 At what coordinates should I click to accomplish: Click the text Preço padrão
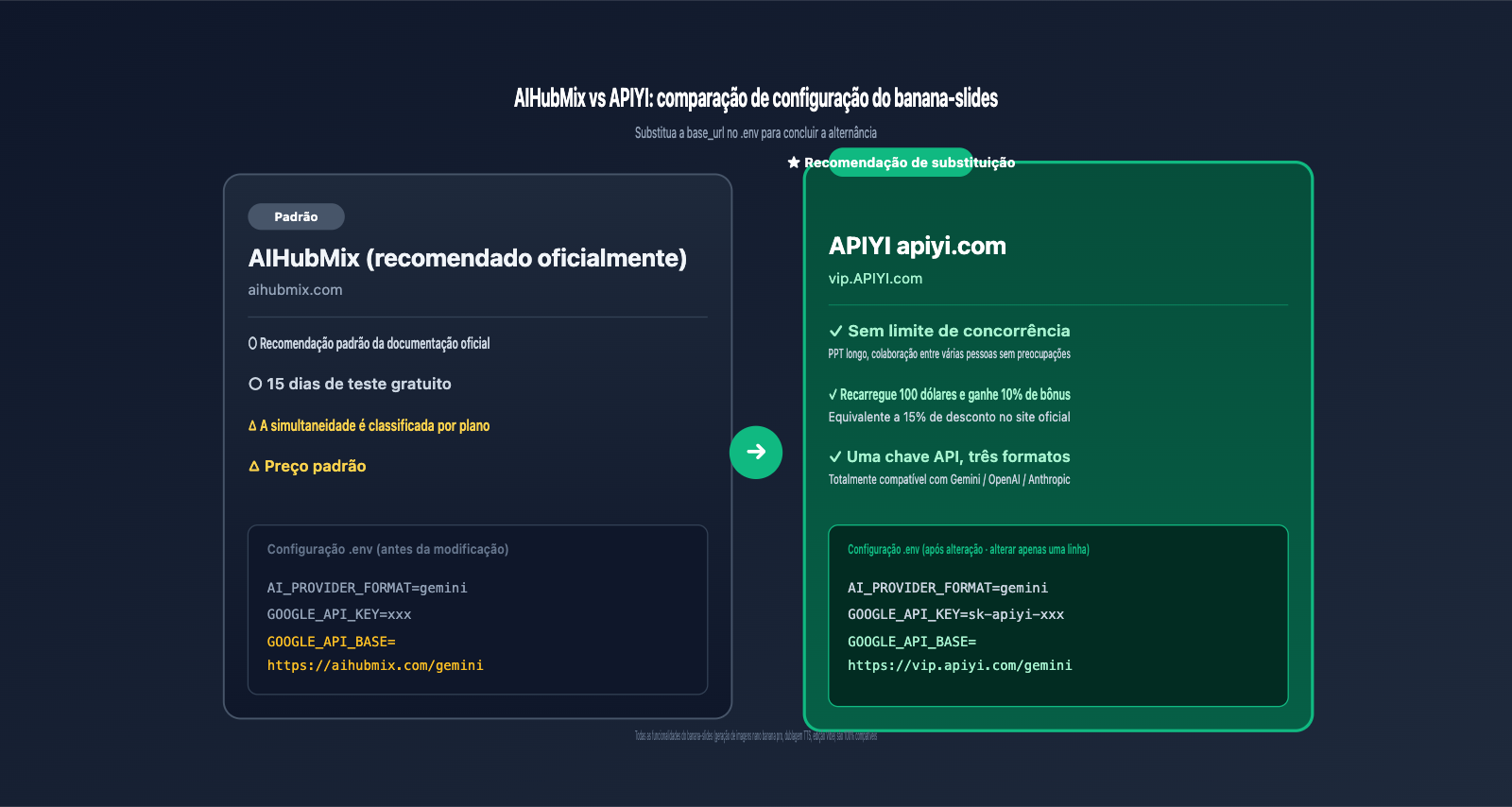tap(315, 466)
